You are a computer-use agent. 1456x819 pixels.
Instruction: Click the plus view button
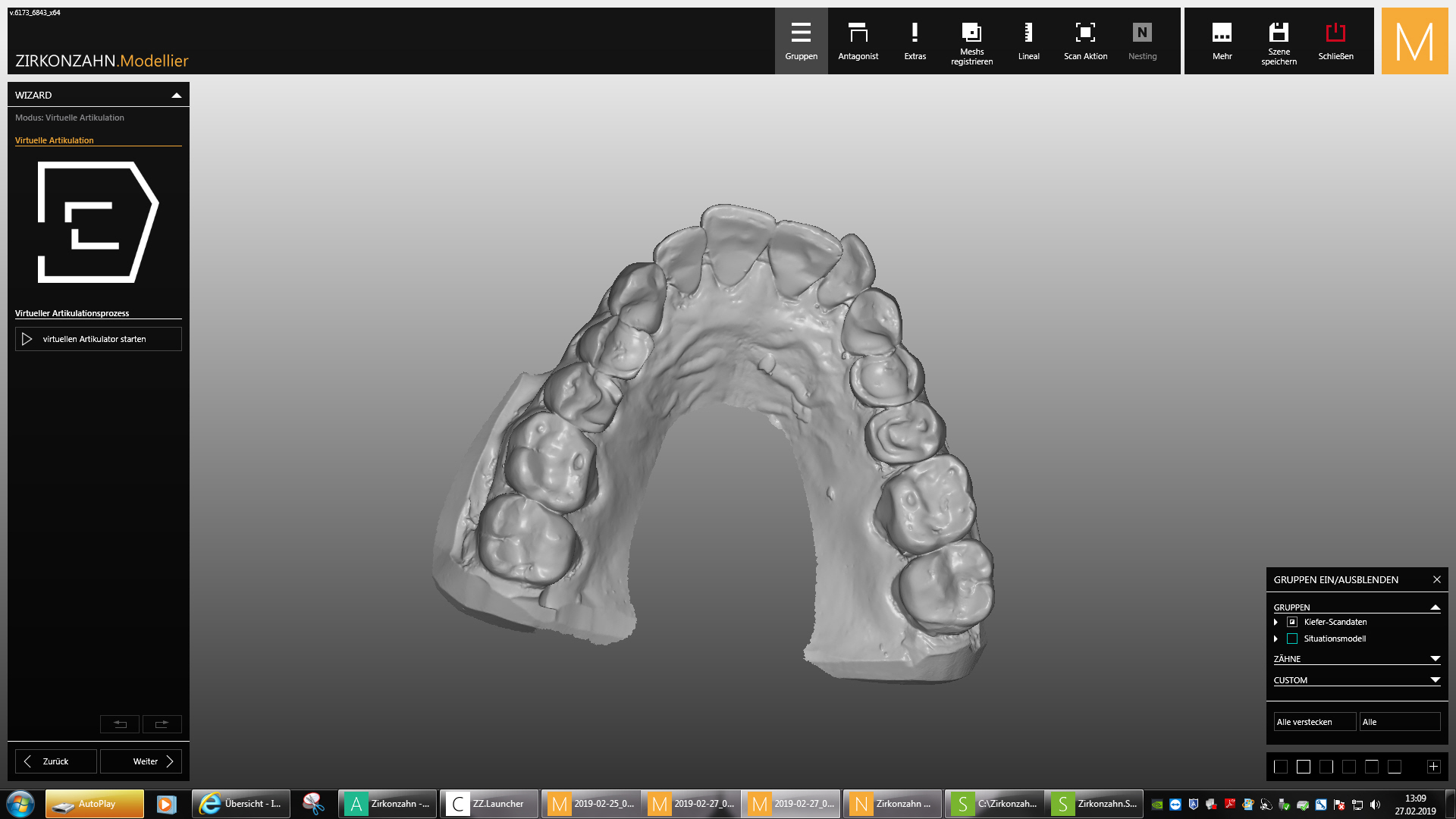[1434, 767]
